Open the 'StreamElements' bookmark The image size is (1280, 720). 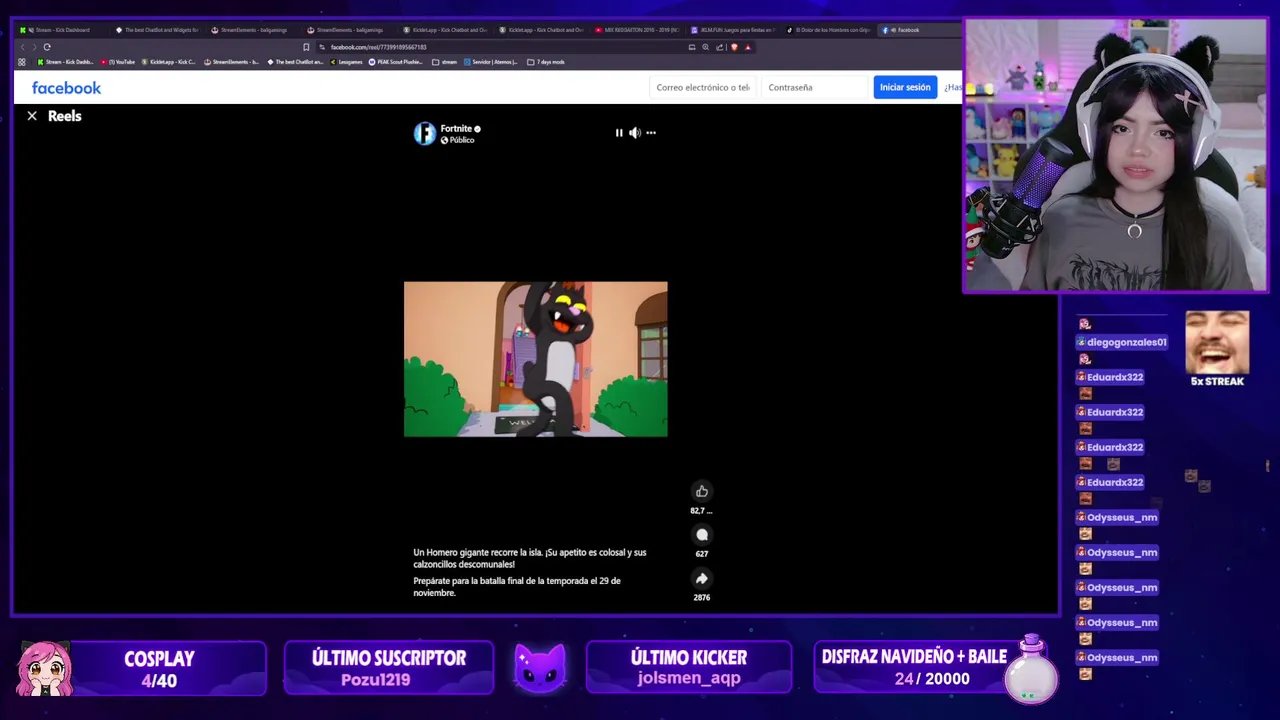click(x=232, y=62)
